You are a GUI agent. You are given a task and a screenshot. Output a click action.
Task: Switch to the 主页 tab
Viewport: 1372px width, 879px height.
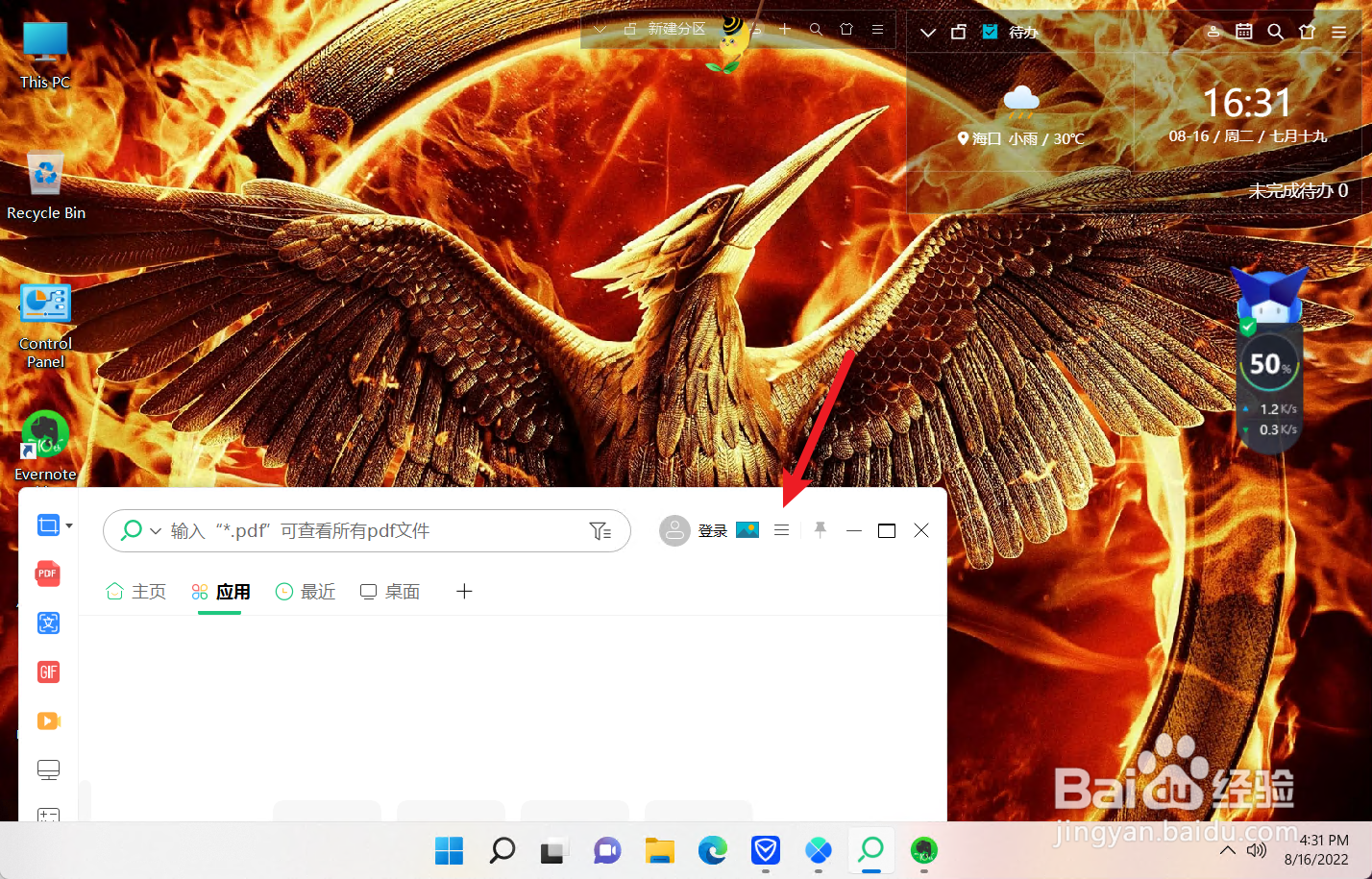(x=136, y=592)
